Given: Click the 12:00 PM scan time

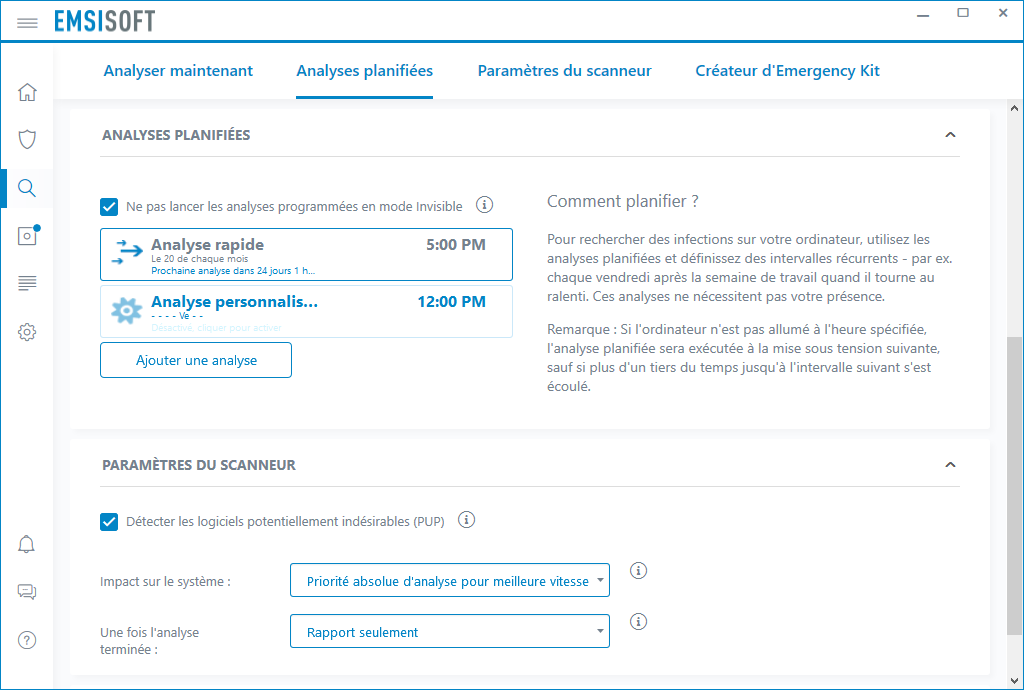Looking at the screenshot, I should (451, 302).
